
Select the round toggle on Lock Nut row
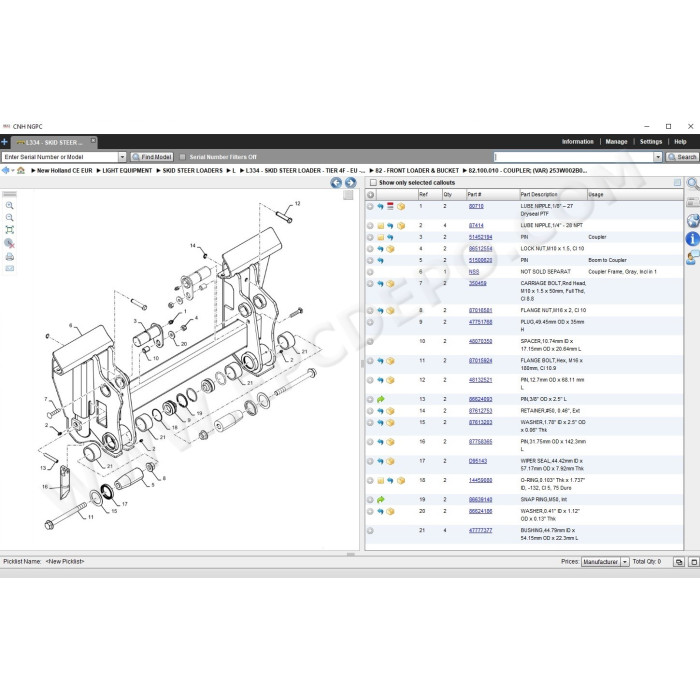coord(370,249)
